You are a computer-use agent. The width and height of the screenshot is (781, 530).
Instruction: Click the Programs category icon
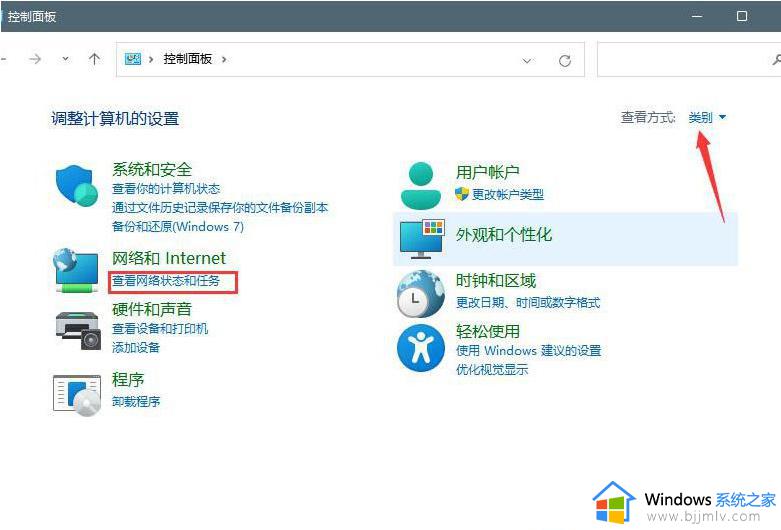(77, 396)
